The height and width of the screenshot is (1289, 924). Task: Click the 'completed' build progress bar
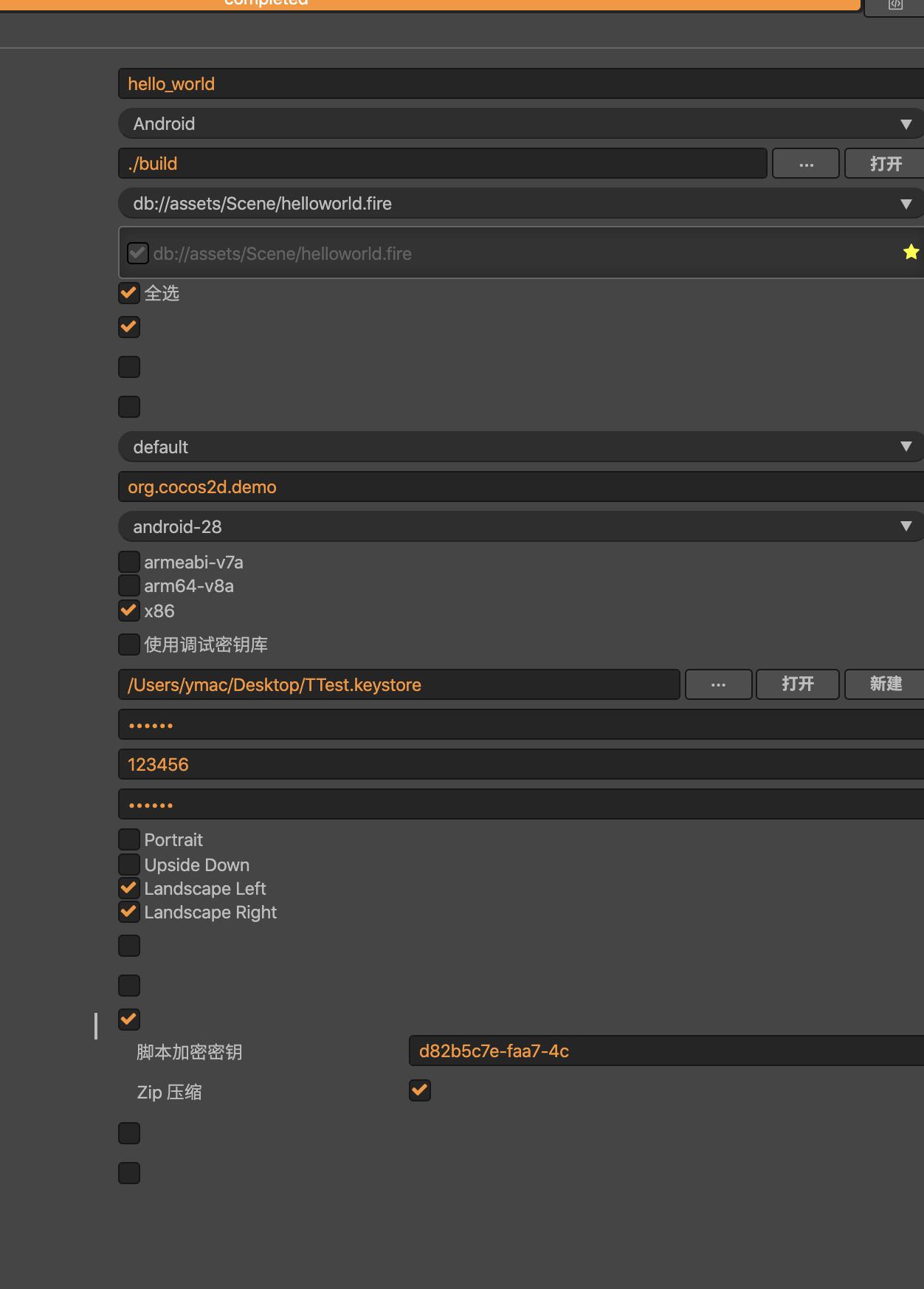[430, 4]
